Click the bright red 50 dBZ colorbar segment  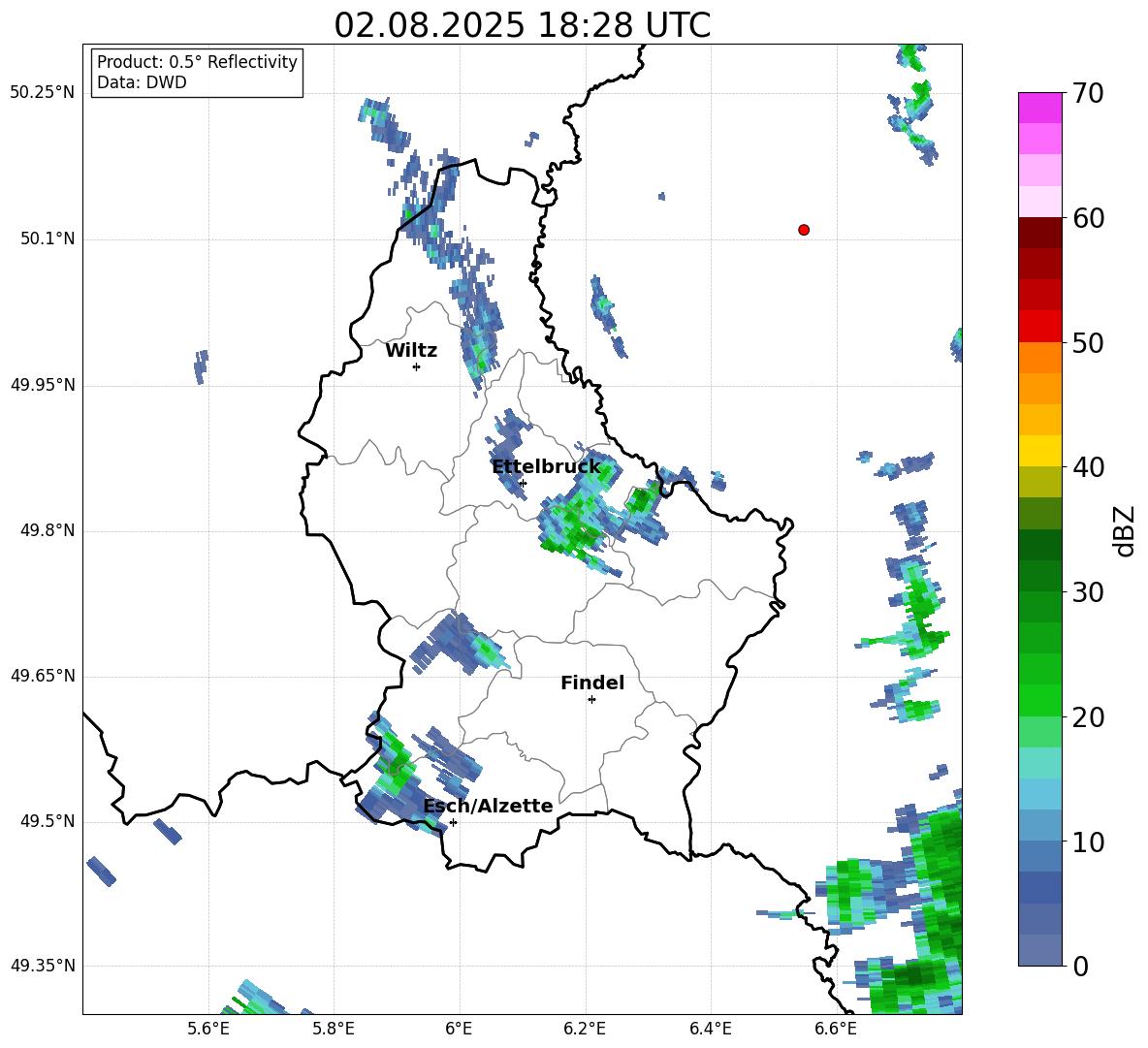click(1040, 327)
